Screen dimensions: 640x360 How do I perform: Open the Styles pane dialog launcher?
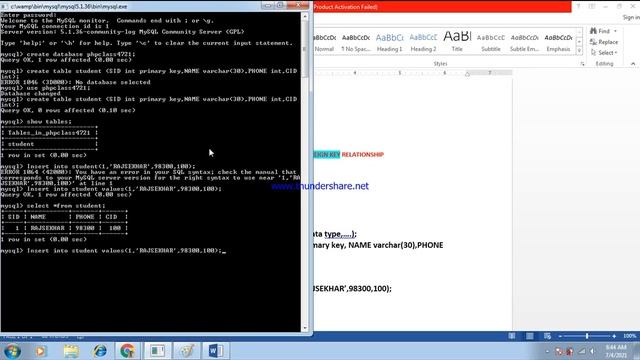[582, 64]
